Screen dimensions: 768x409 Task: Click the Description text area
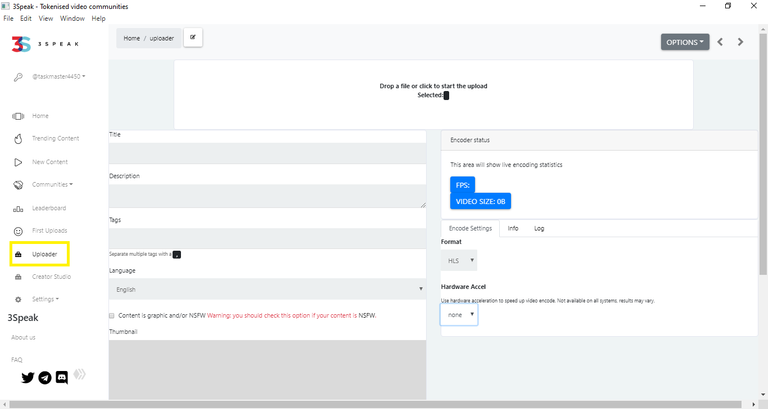pos(267,196)
